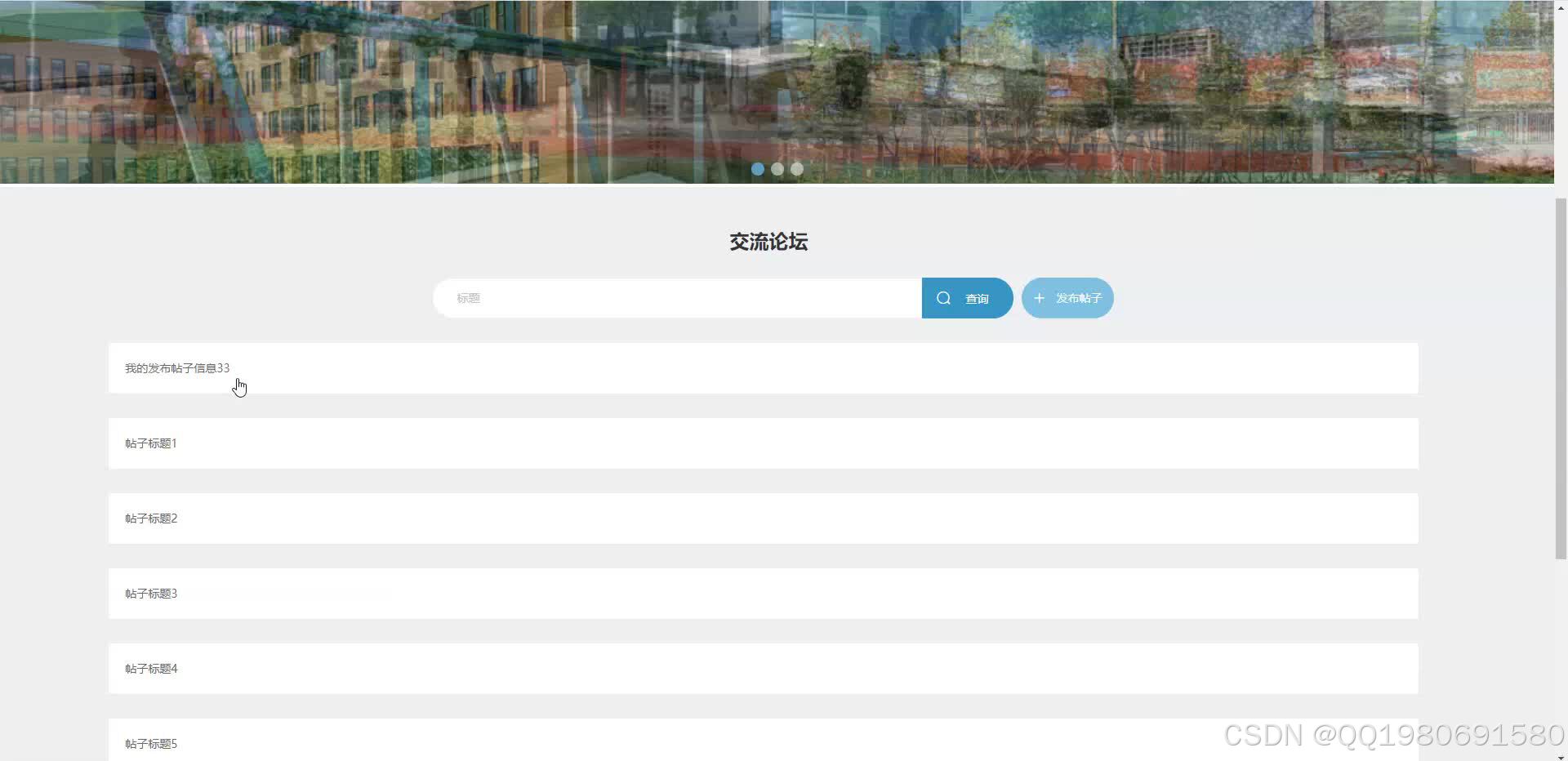Click the scrollbar up arrow
This screenshot has width=1568, height=761.
coord(1561,7)
